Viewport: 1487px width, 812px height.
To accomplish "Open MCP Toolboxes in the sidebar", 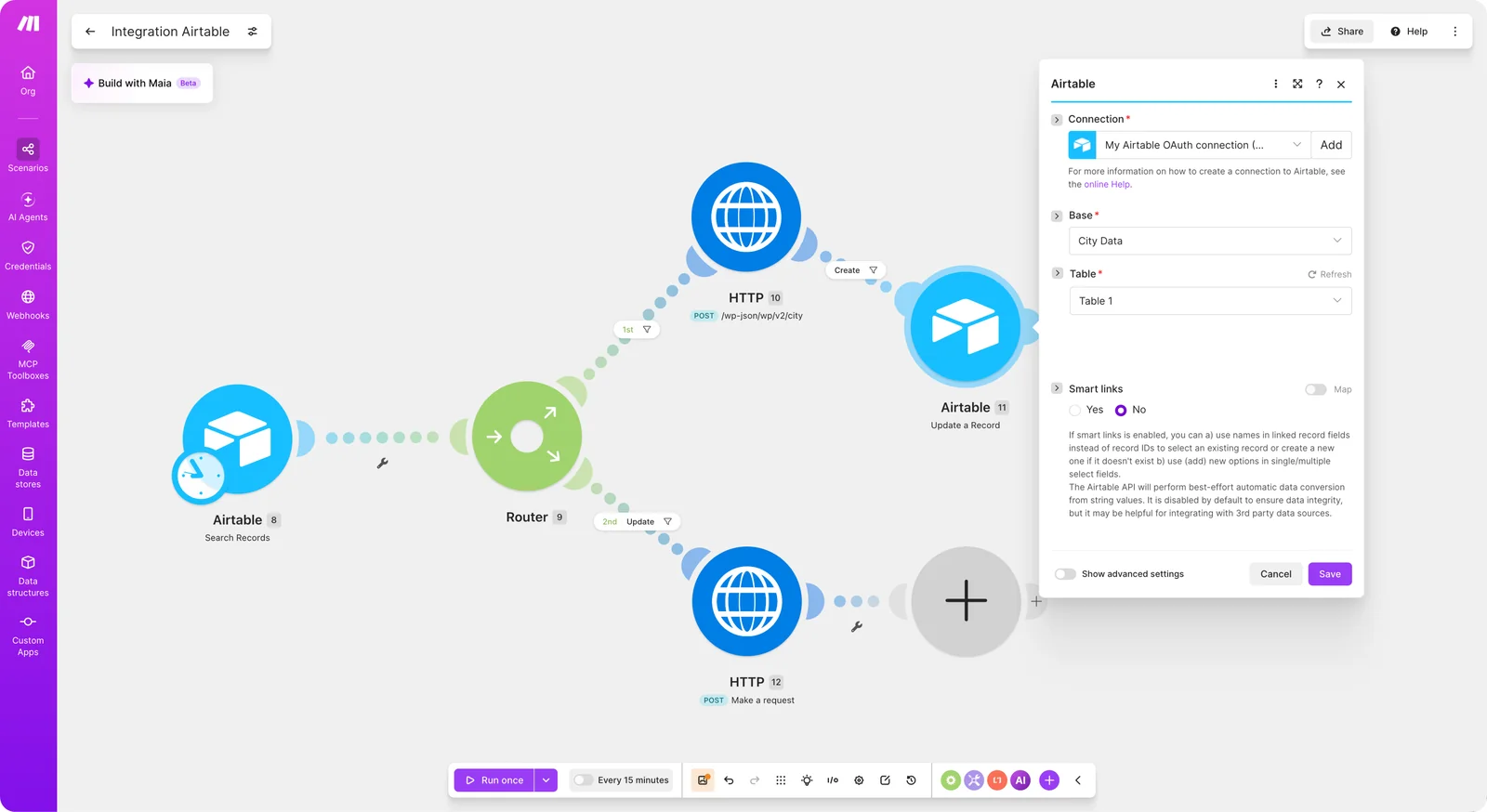I will (x=28, y=359).
